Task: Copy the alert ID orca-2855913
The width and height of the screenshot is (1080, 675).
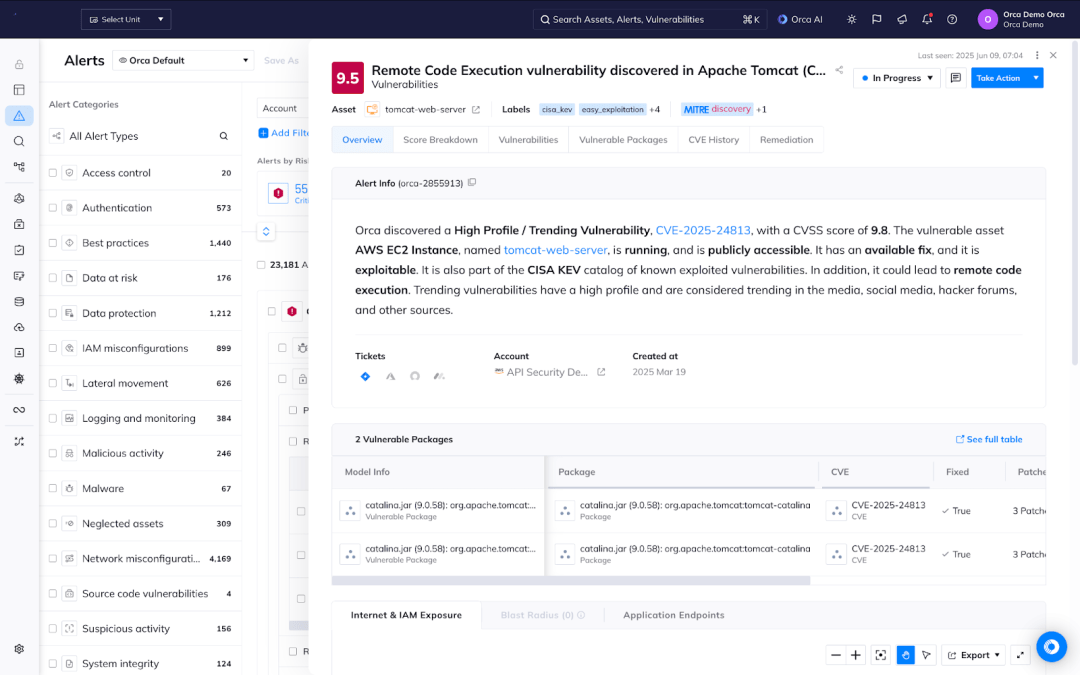Action: tap(472, 183)
